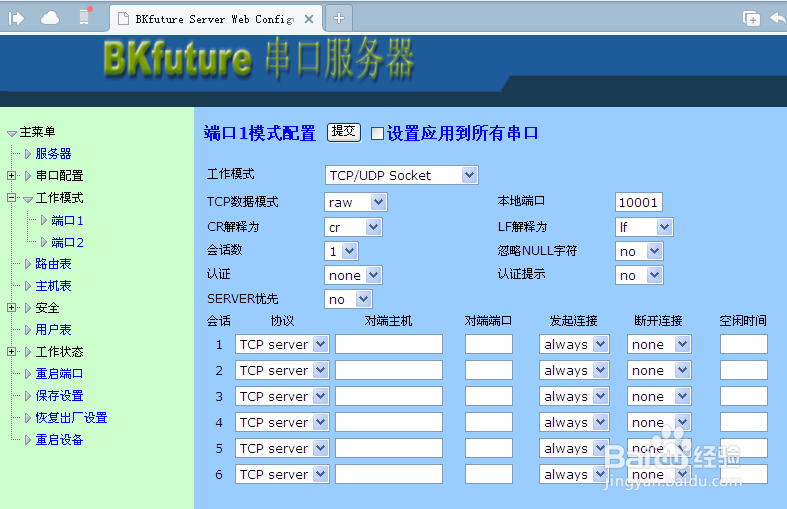Open session 1 protocol dropdown
Viewport: 787px width, 509px height.
click(x=282, y=344)
